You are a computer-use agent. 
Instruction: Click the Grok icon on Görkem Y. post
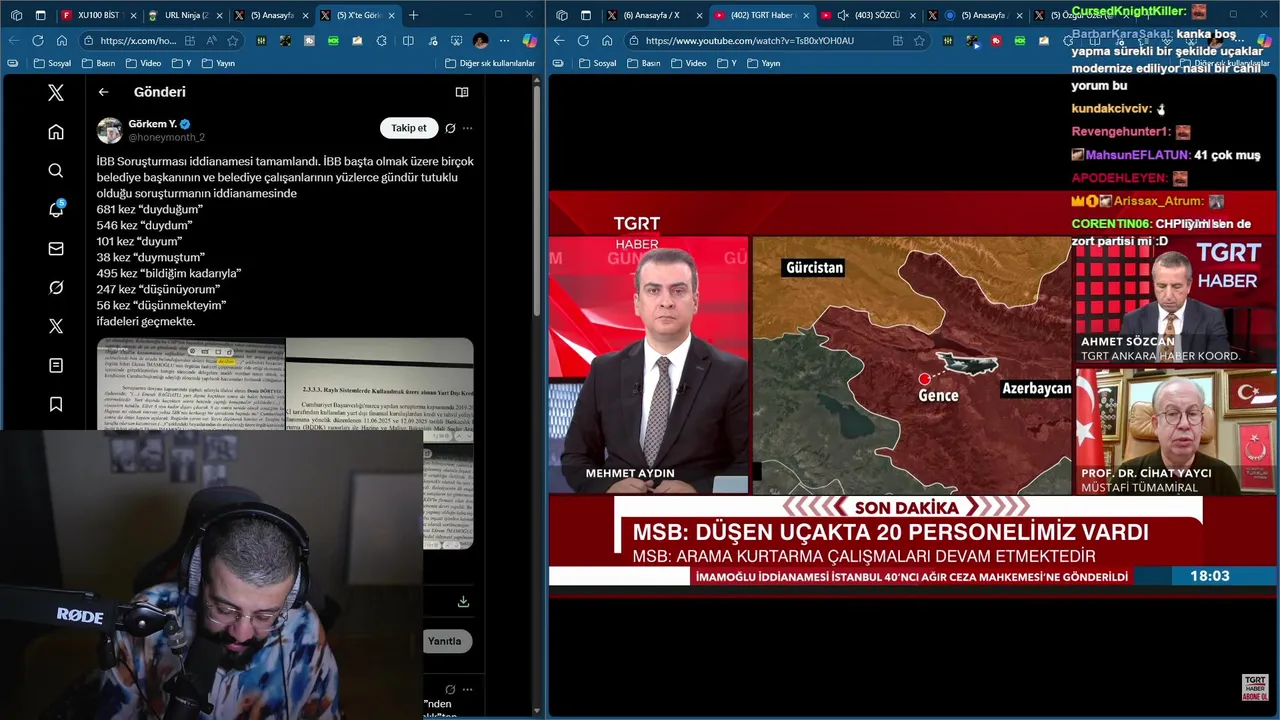click(450, 128)
